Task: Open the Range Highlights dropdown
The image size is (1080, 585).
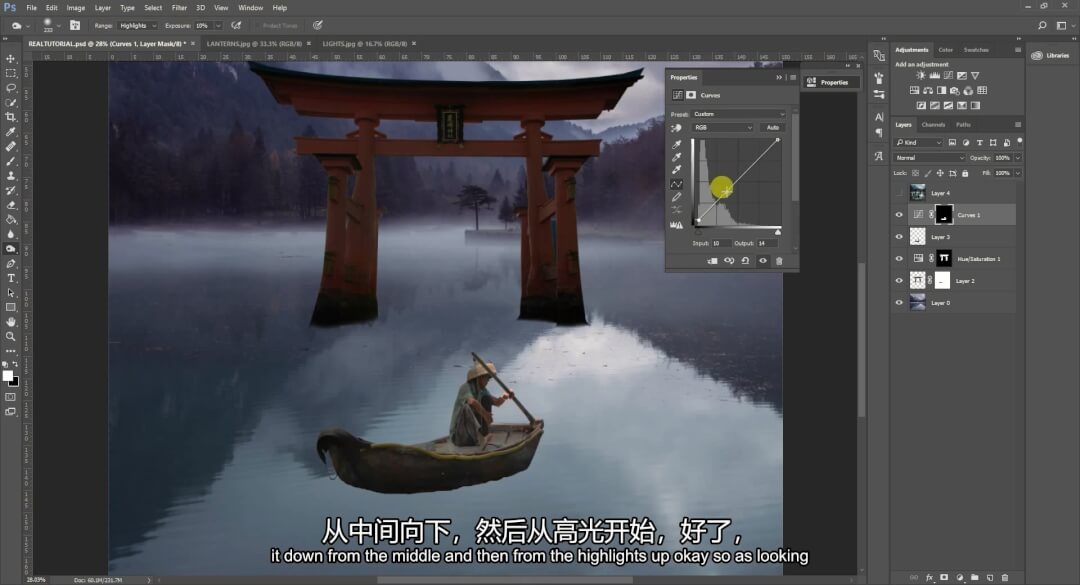Action: [136, 25]
